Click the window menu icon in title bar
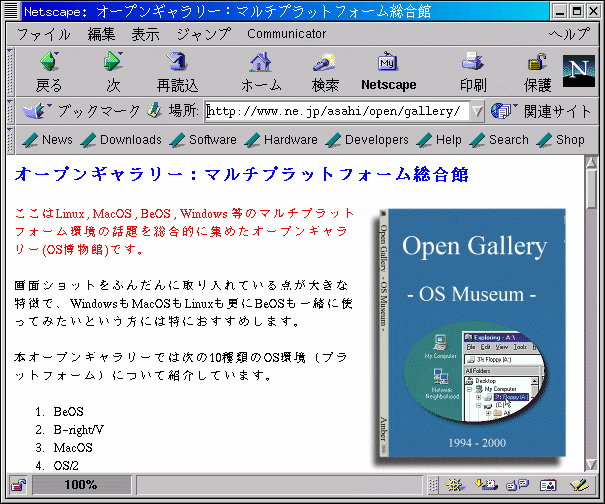The height and width of the screenshot is (504, 605). [12, 11]
